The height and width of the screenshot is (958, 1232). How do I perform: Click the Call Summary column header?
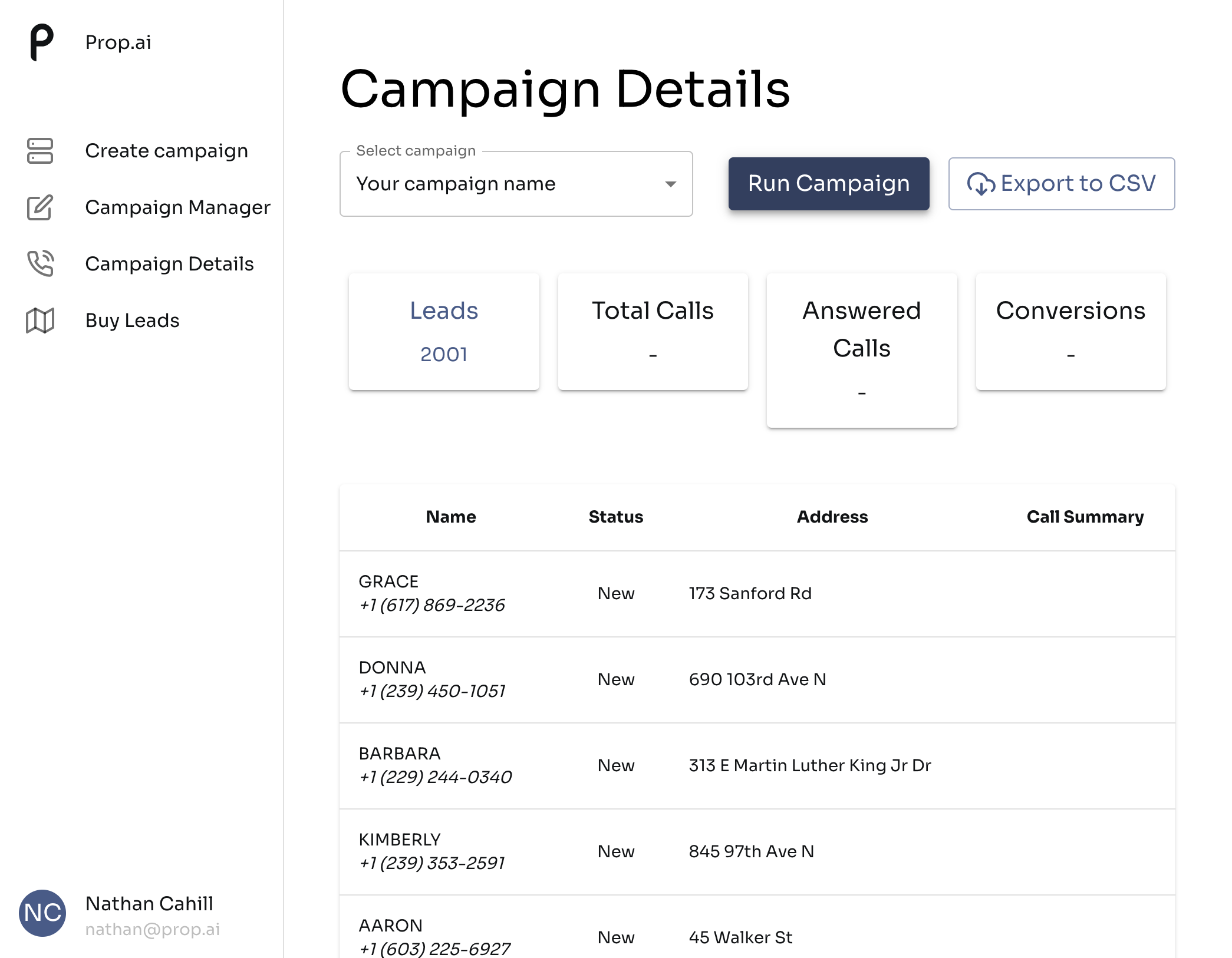(1085, 517)
